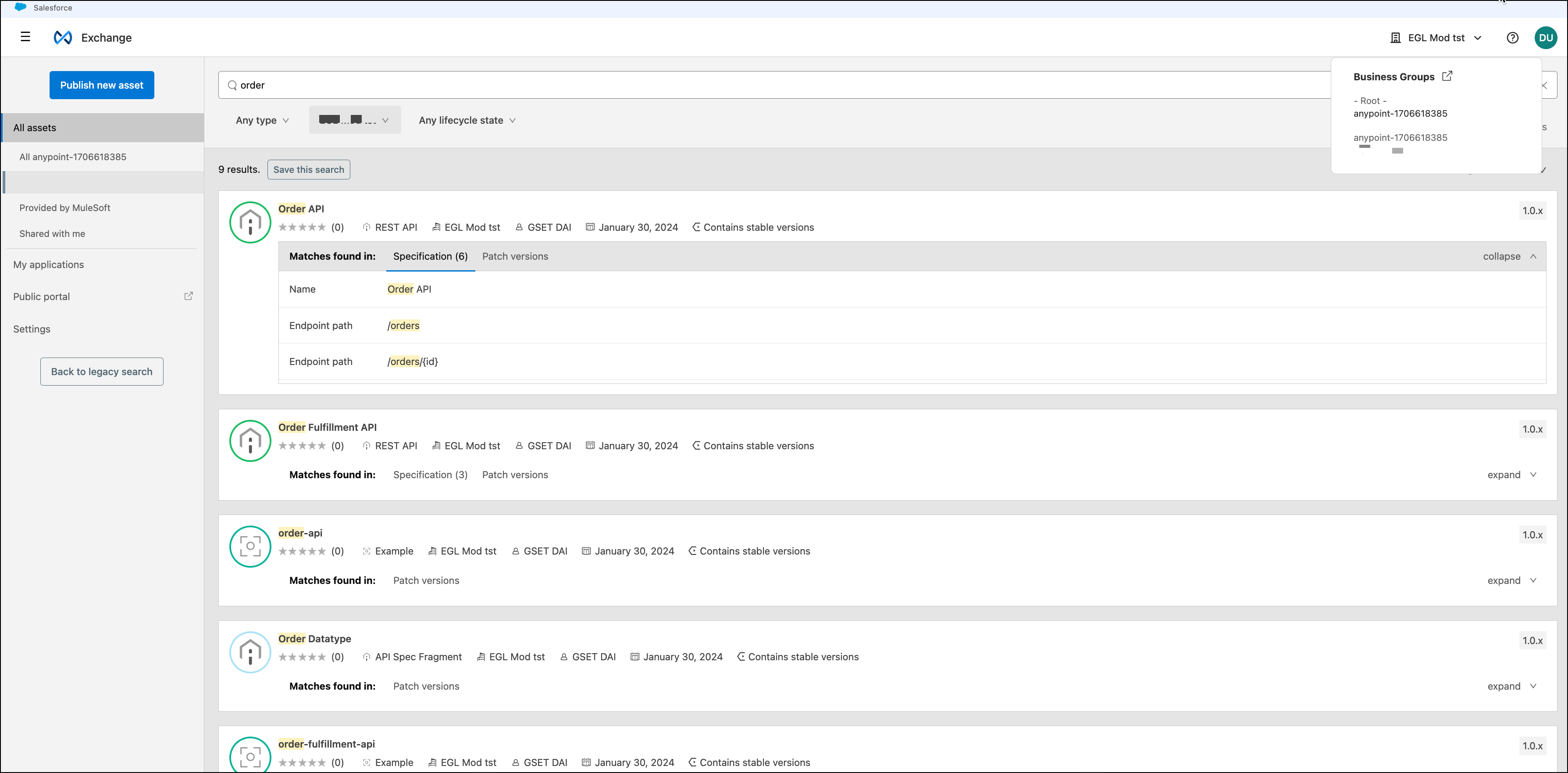Image resolution: width=1568 pixels, height=773 pixels.
Task: Click the 1.0.x version badge of Order Datatype
Action: coord(1532,640)
